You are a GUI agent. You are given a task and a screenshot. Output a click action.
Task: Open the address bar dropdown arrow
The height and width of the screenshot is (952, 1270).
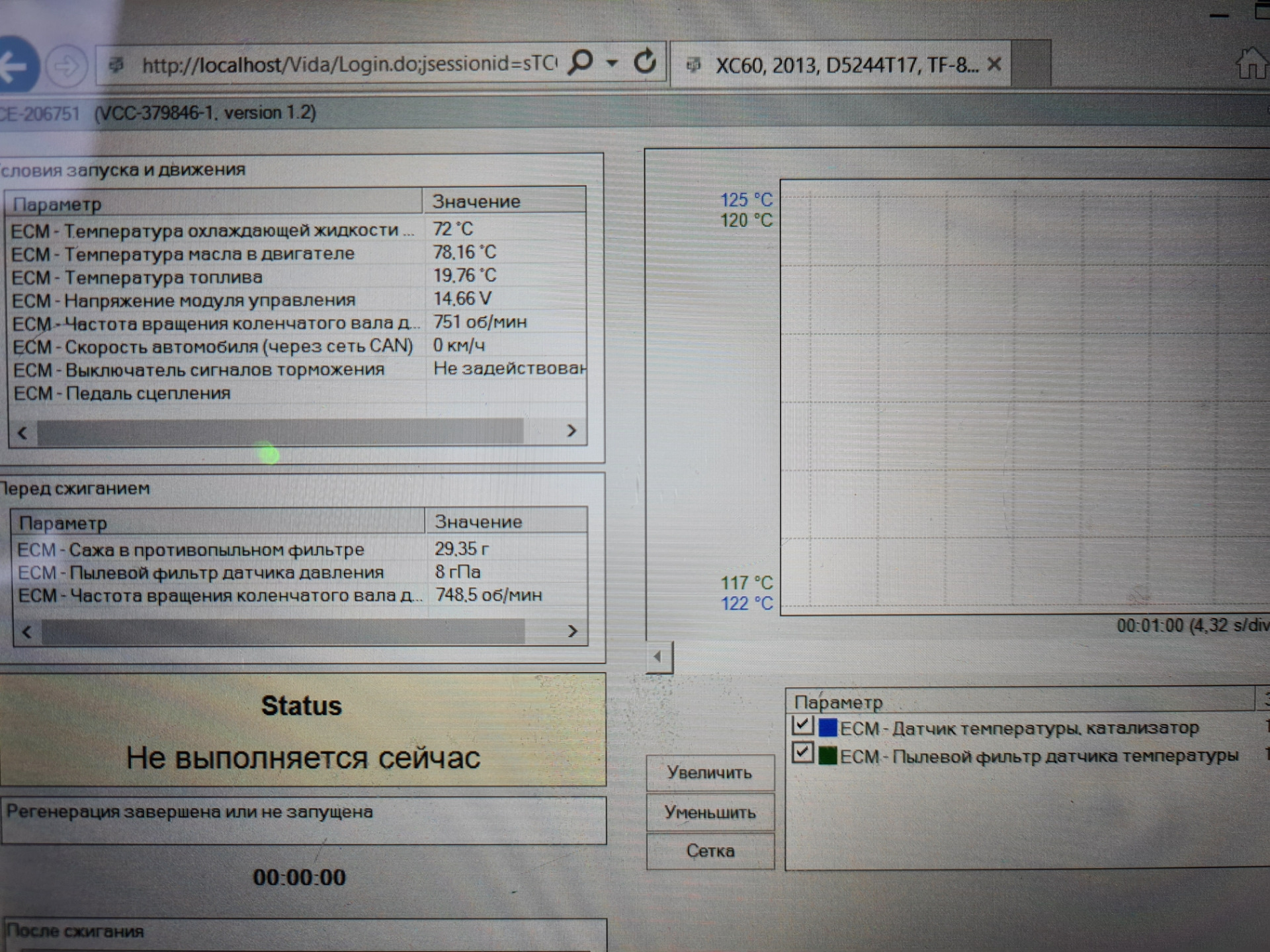point(613,63)
